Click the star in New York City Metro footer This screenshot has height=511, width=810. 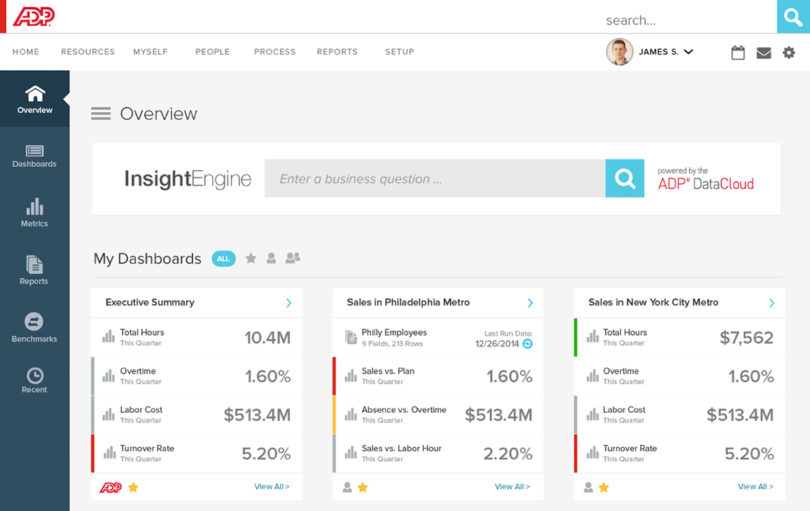coord(604,487)
